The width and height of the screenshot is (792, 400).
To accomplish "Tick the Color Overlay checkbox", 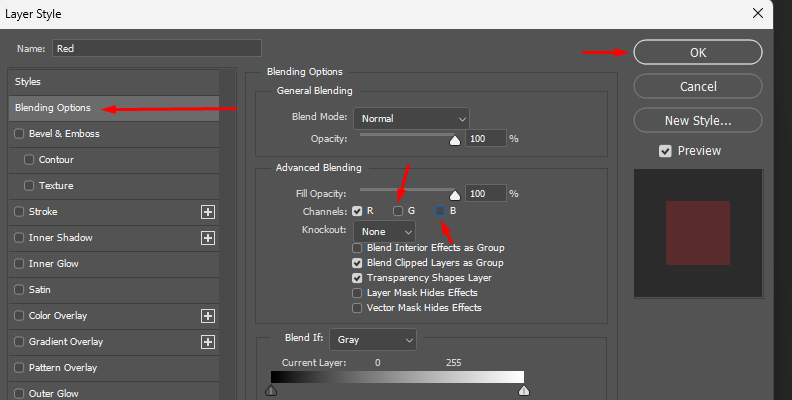I will click(x=19, y=316).
